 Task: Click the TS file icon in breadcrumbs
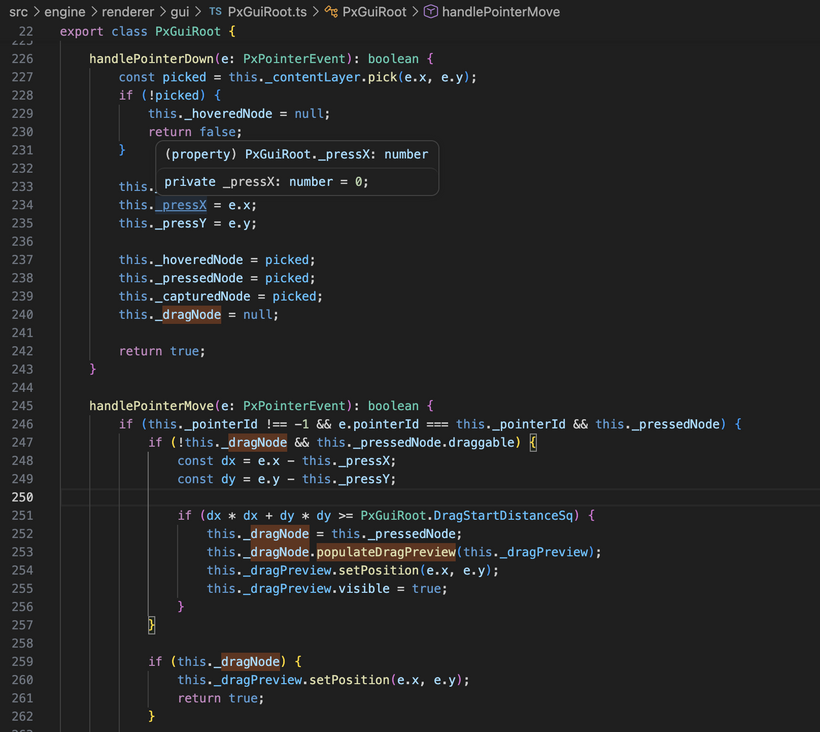pos(216,12)
